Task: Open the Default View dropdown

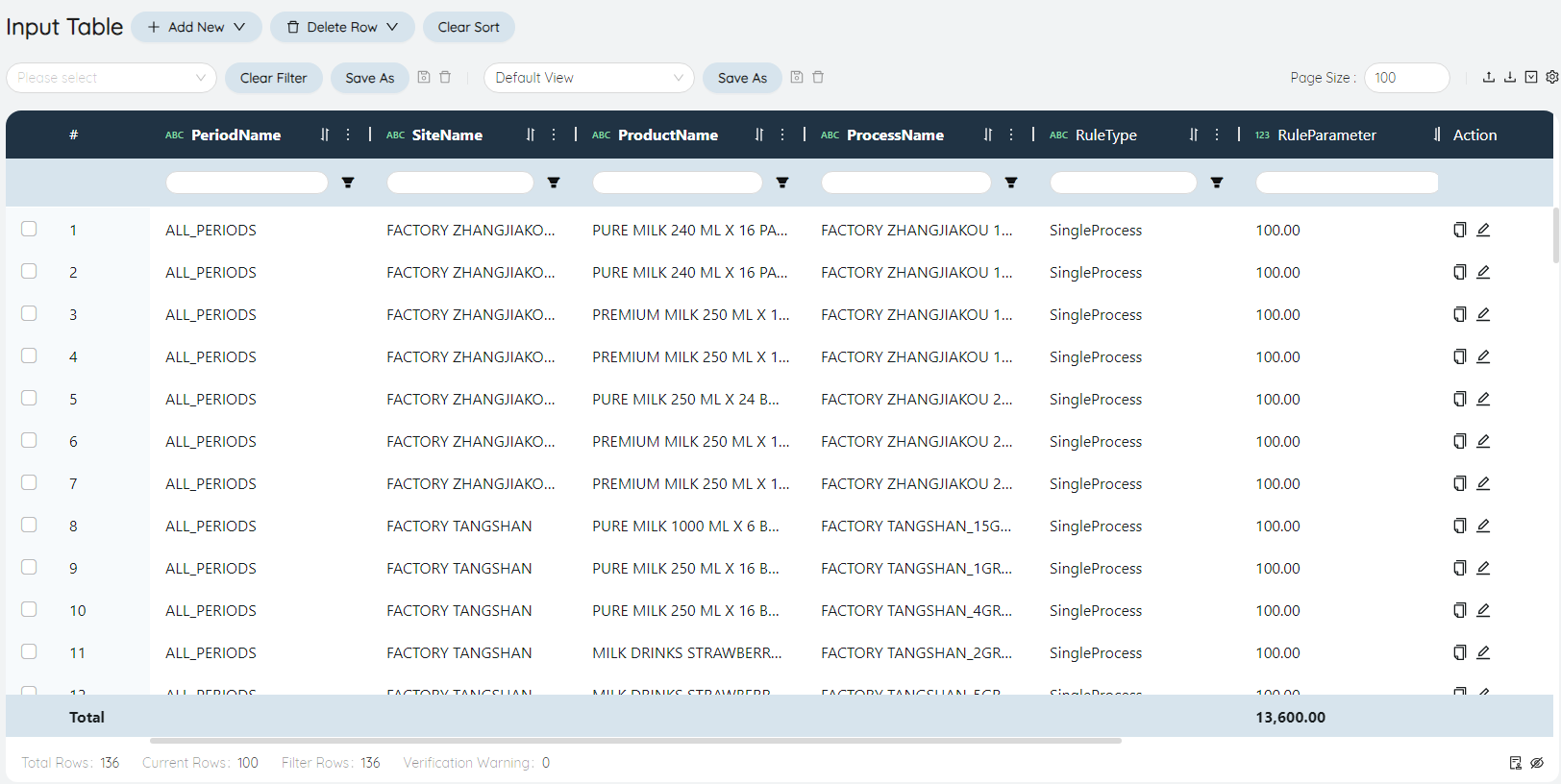Action: pyautogui.click(x=589, y=78)
